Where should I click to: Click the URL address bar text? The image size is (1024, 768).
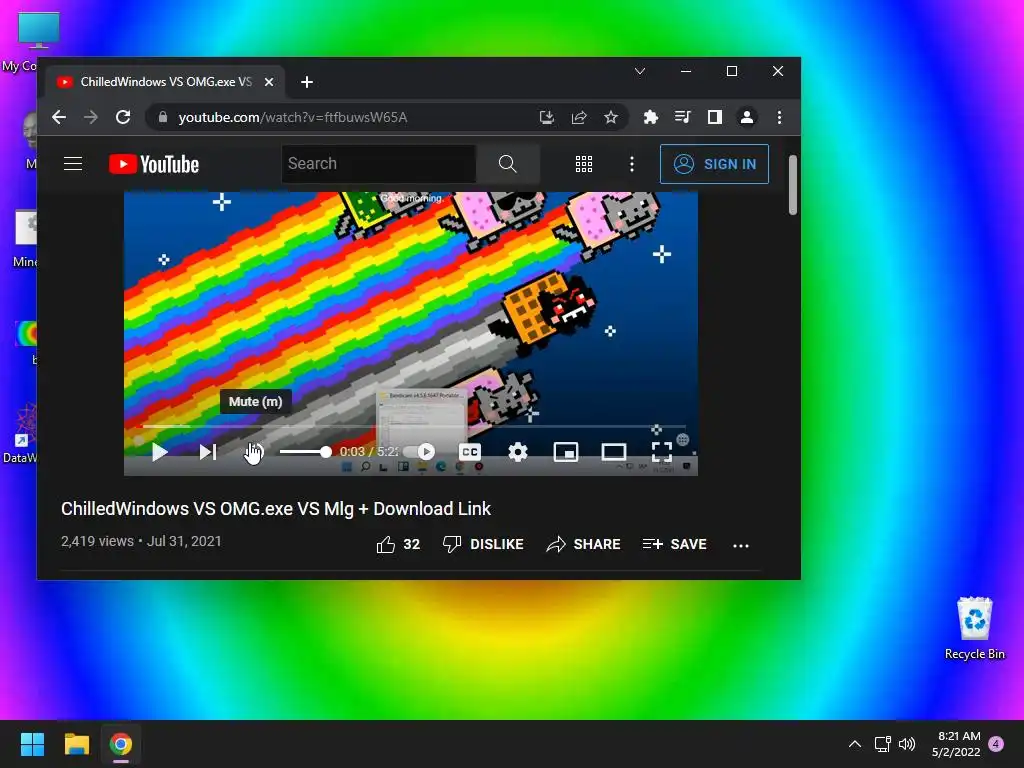[x=293, y=117]
